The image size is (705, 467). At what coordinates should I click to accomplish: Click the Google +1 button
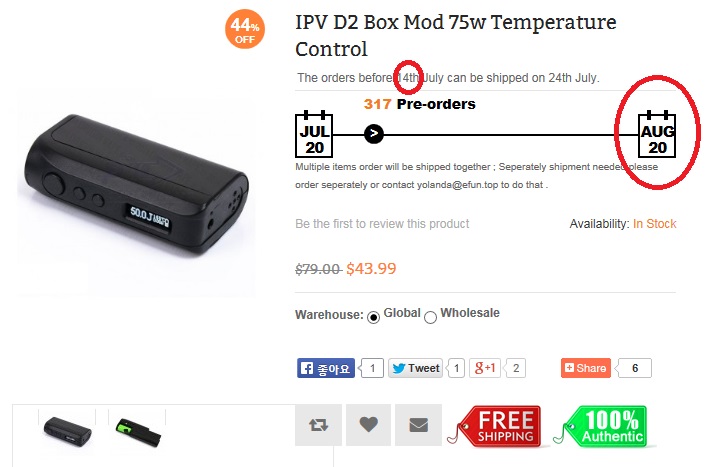pyautogui.click(x=485, y=368)
